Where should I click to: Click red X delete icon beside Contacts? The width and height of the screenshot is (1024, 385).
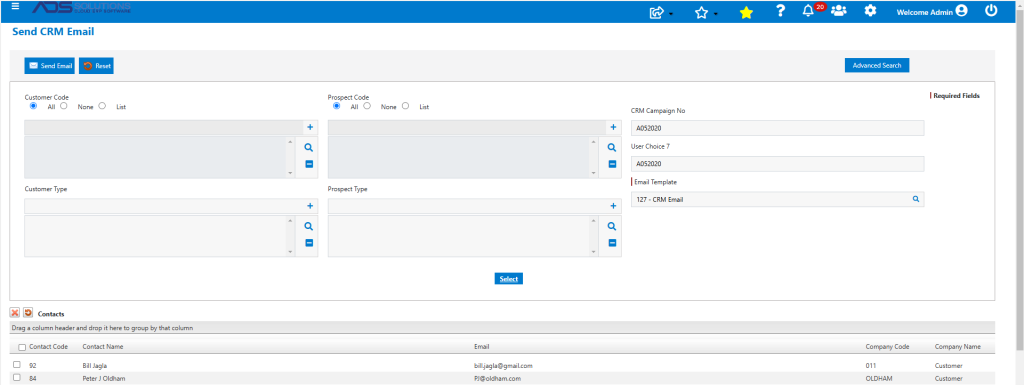tap(14, 313)
